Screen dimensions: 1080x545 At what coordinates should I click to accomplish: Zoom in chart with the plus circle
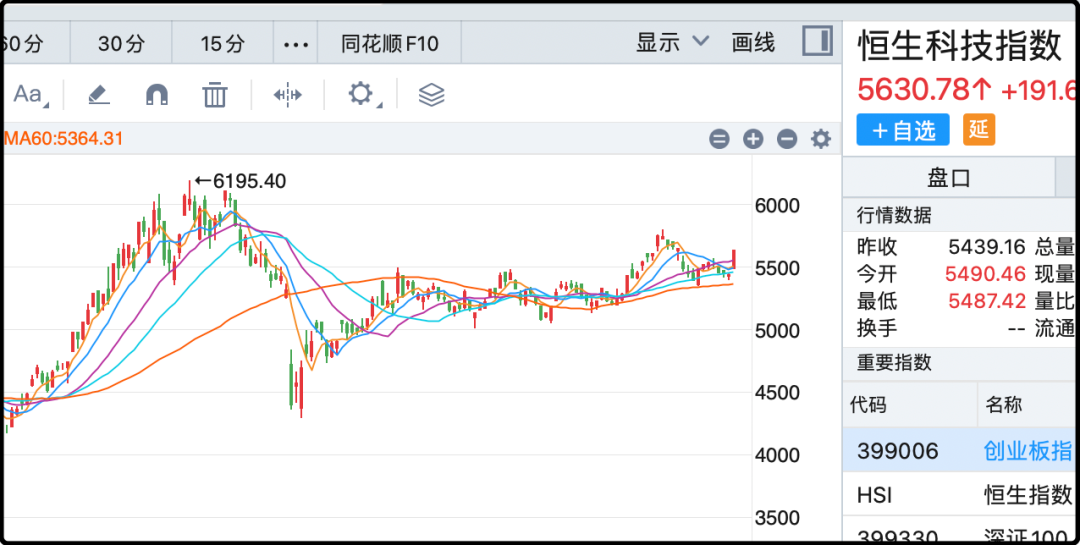coord(753,139)
